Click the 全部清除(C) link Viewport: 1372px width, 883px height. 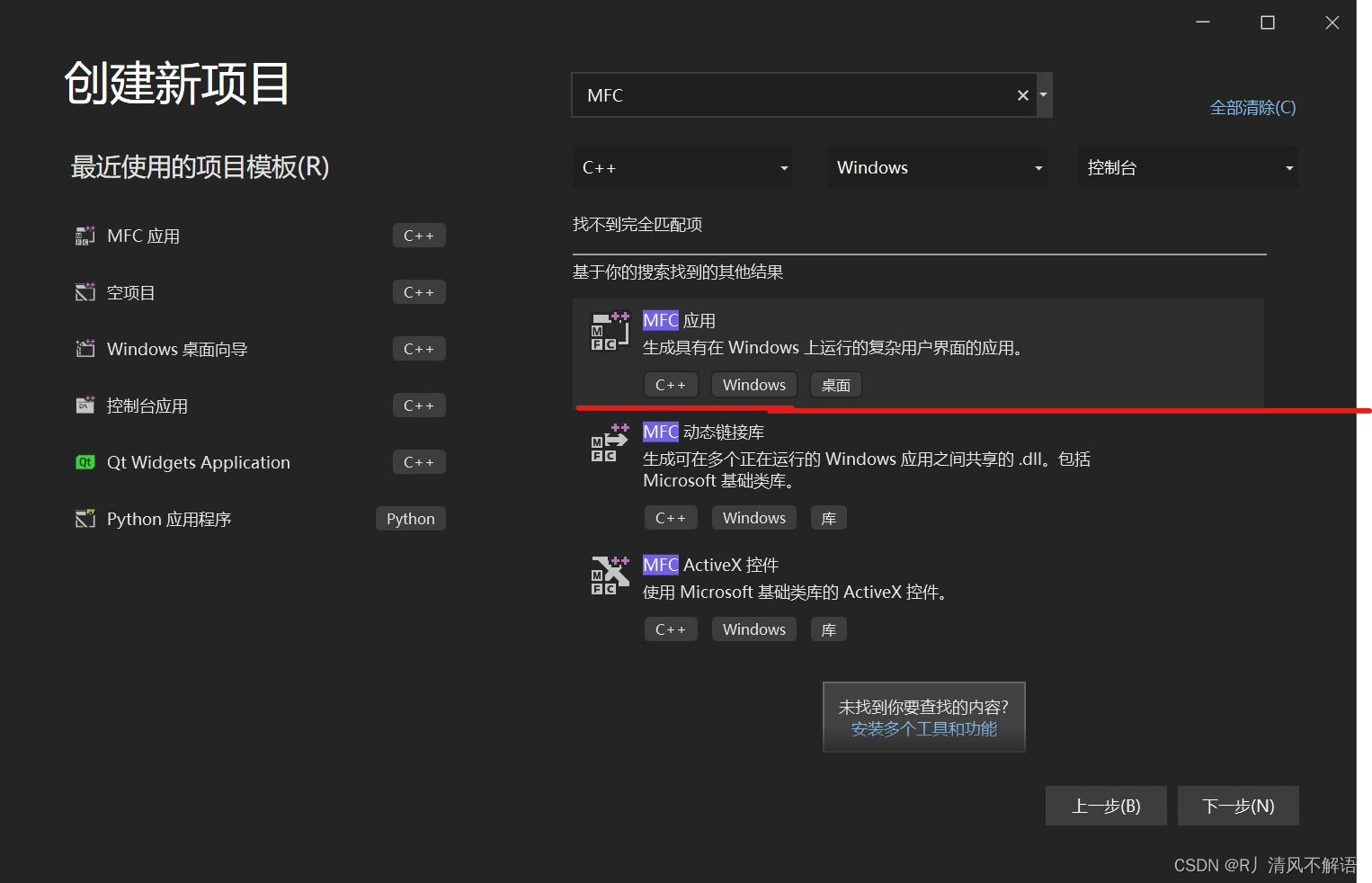[x=1252, y=107]
